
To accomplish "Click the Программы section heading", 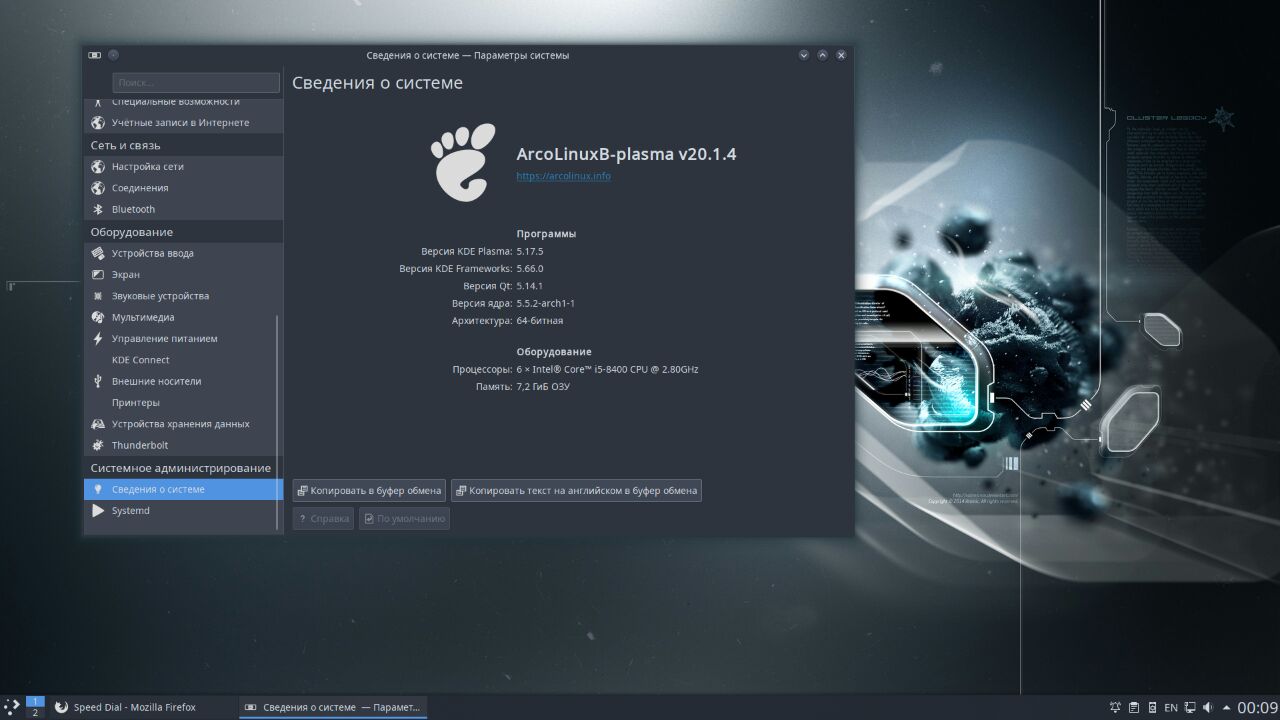I will click(x=546, y=234).
